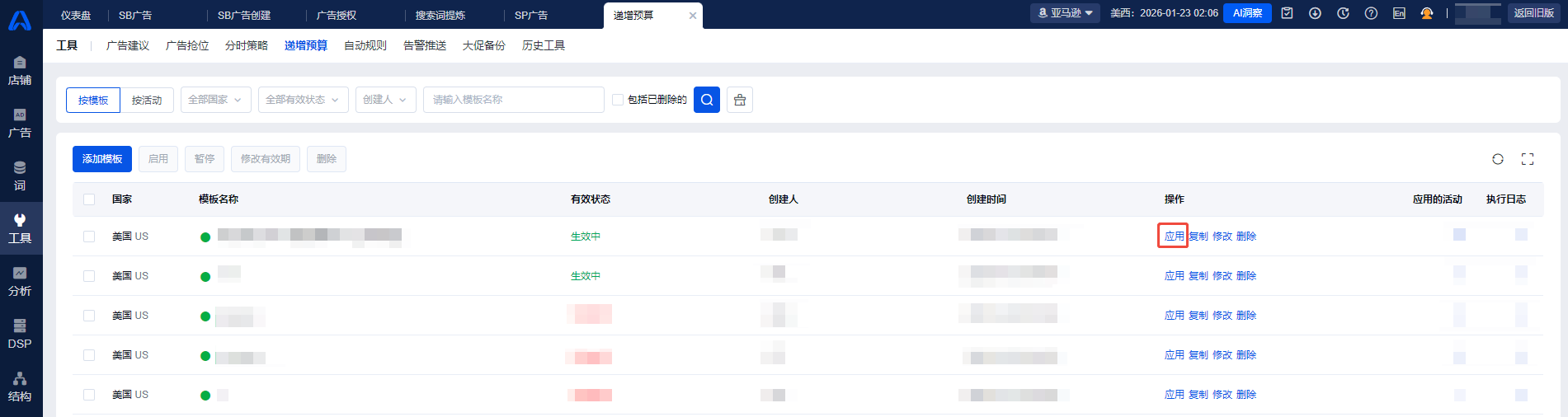Open the 全部有效状态 filter dropdown
The height and width of the screenshot is (417, 1568).
[x=303, y=100]
